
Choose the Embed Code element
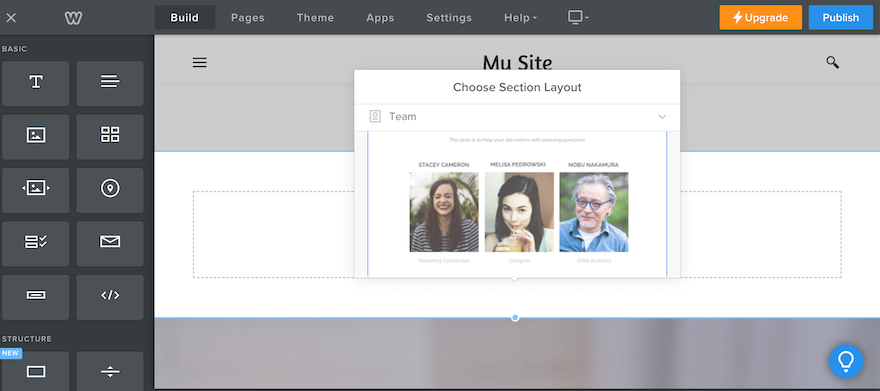point(110,296)
